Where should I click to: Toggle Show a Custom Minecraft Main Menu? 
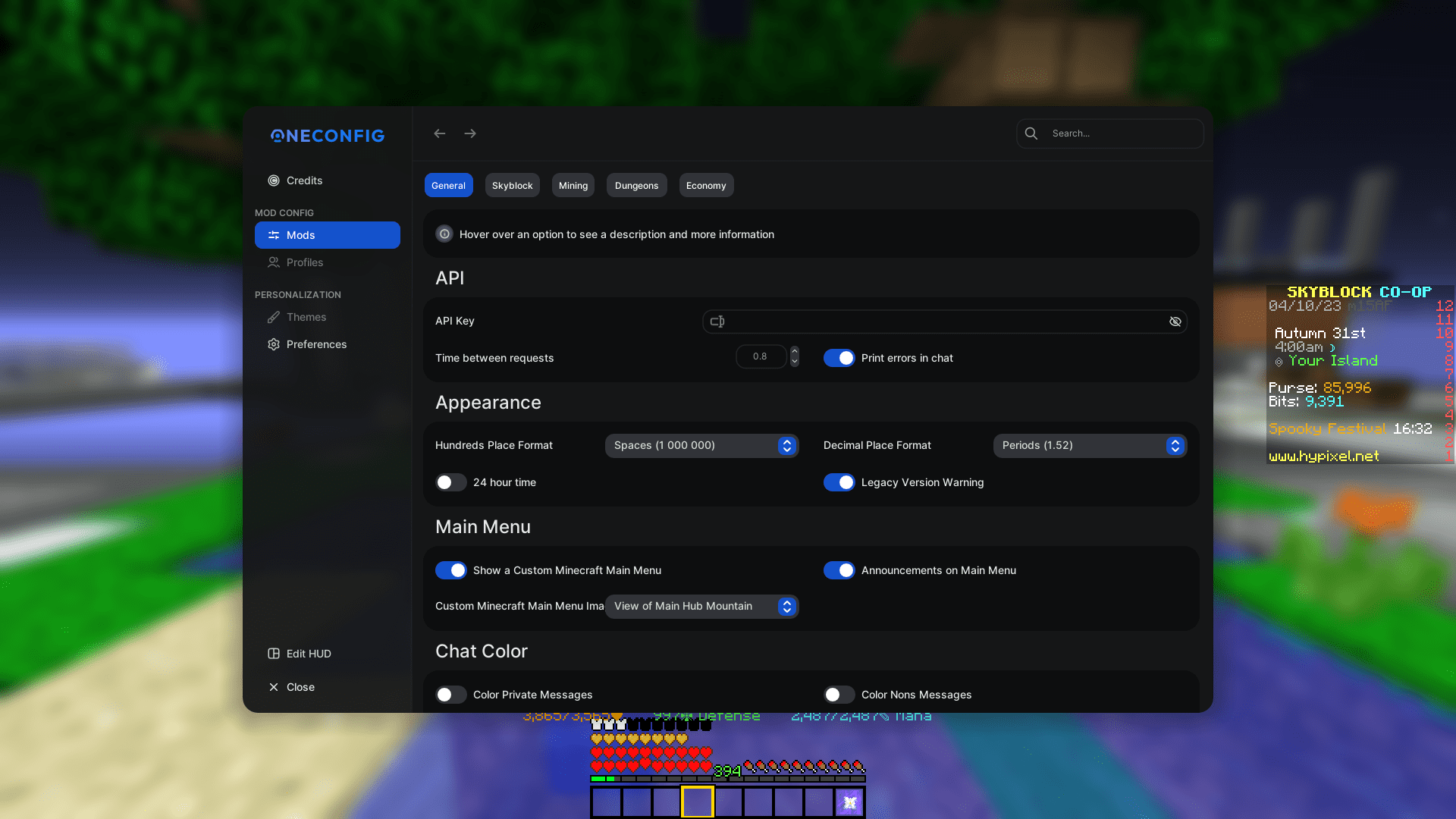click(450, 570)
